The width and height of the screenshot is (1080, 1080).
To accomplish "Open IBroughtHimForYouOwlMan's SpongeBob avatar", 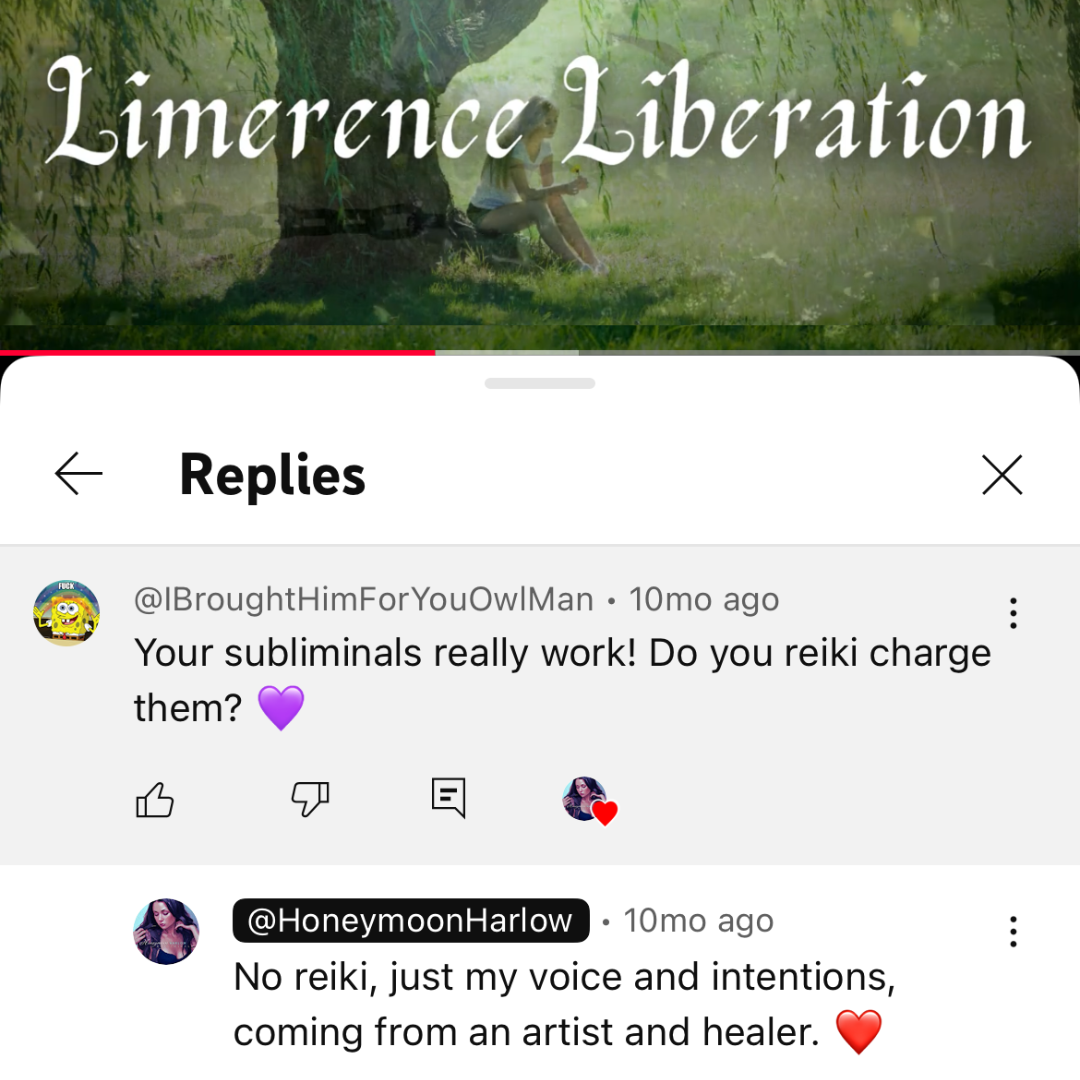I will point(67,612).
